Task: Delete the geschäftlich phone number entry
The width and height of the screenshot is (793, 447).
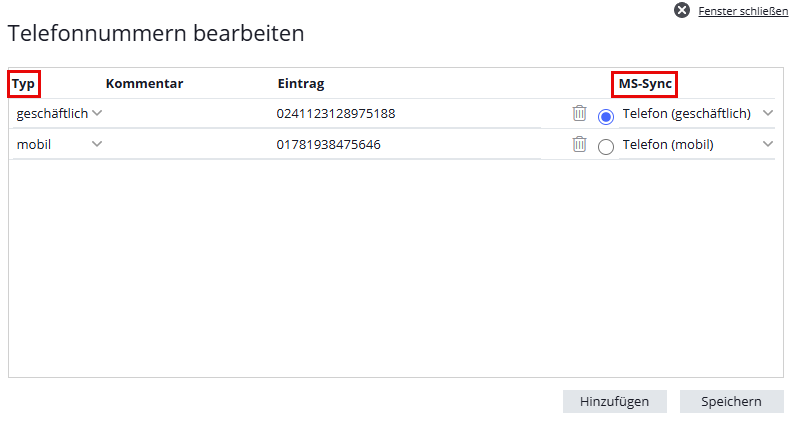Action: click(x=579, y=113)
